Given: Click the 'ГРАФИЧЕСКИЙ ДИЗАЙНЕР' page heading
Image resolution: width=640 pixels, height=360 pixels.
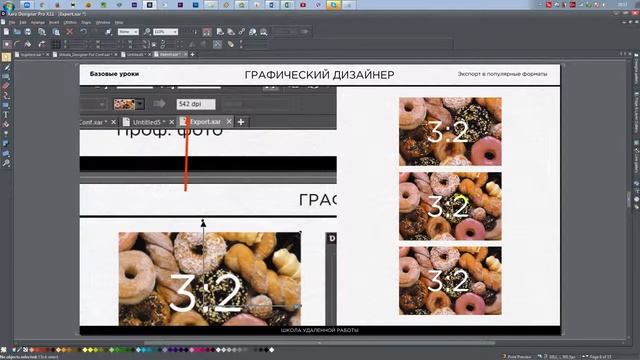Looking at the screenshot, I should [x=320, y=75].
